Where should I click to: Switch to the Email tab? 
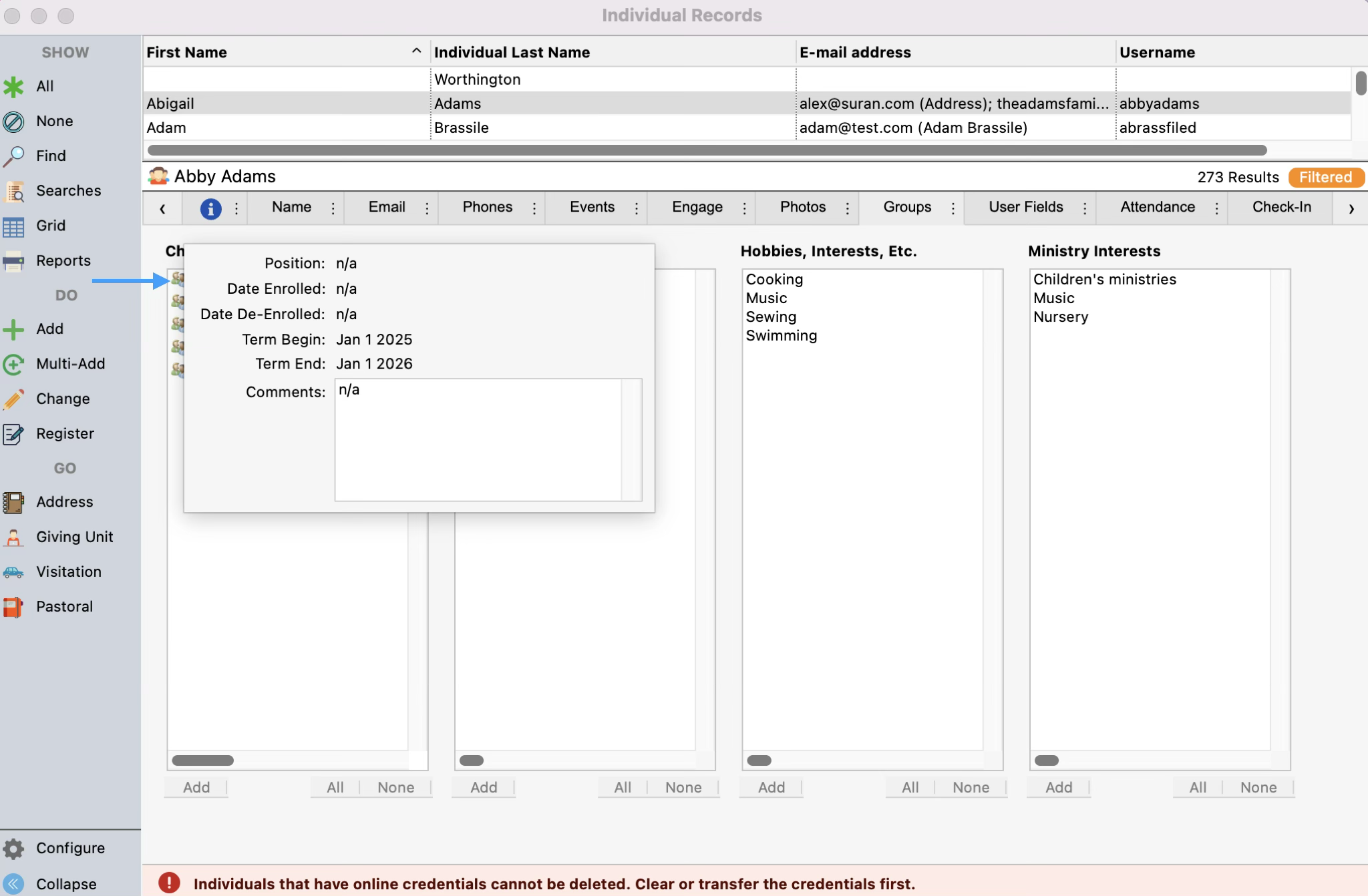click(387, 207)
